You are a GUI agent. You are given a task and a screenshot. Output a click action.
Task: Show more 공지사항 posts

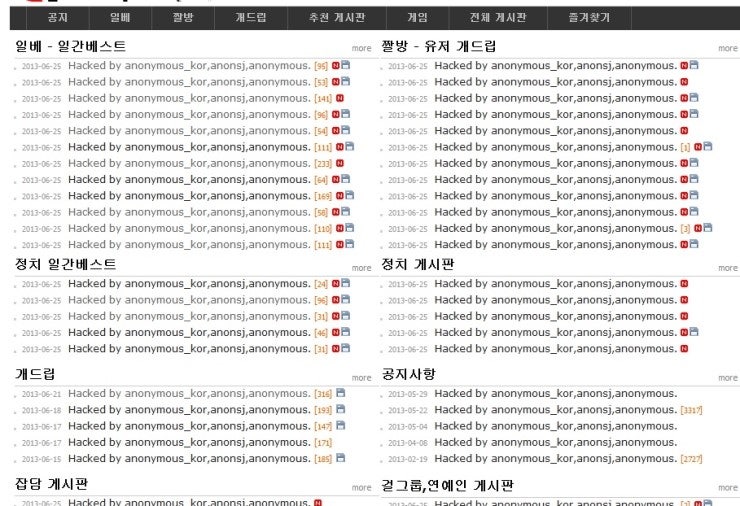(728, 378)
